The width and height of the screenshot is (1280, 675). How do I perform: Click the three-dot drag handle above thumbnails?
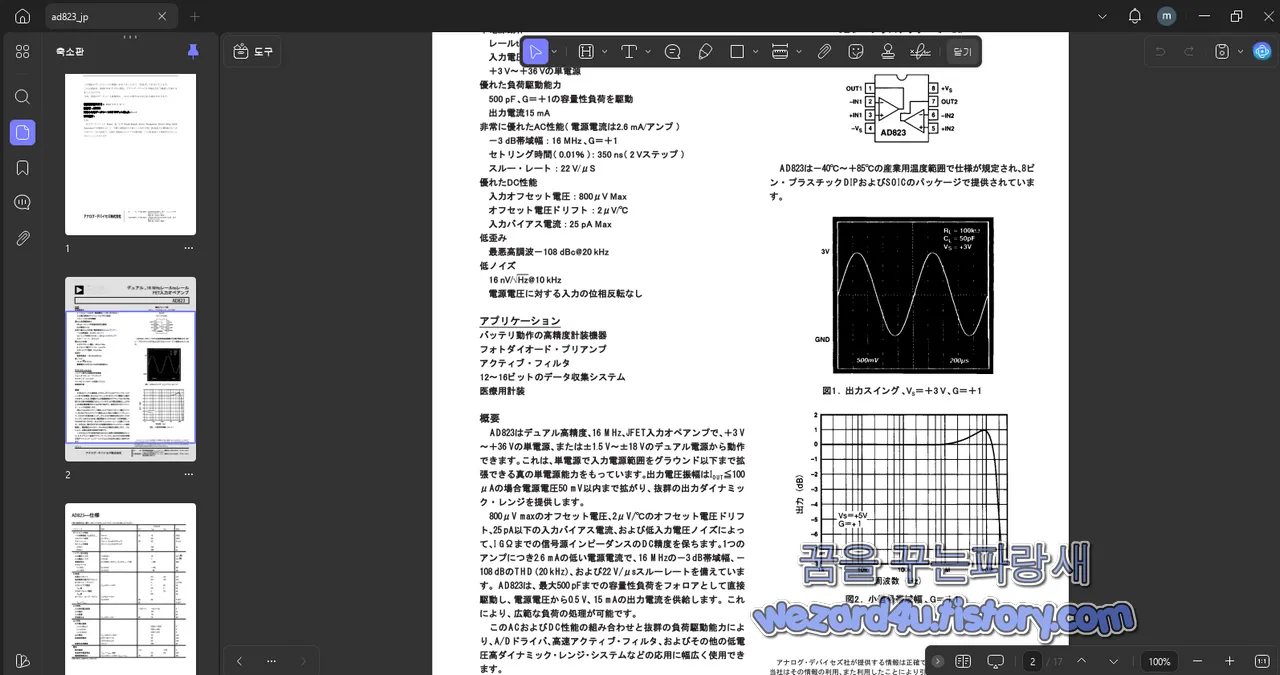(130, 37)
